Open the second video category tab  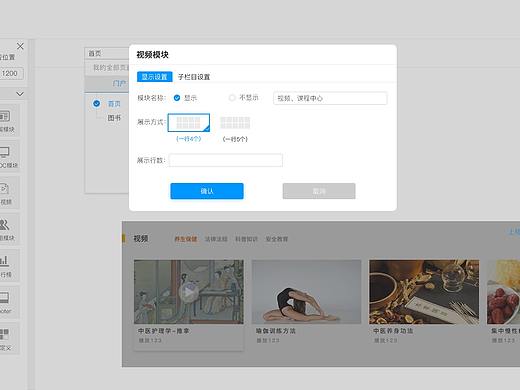[216, 239]
